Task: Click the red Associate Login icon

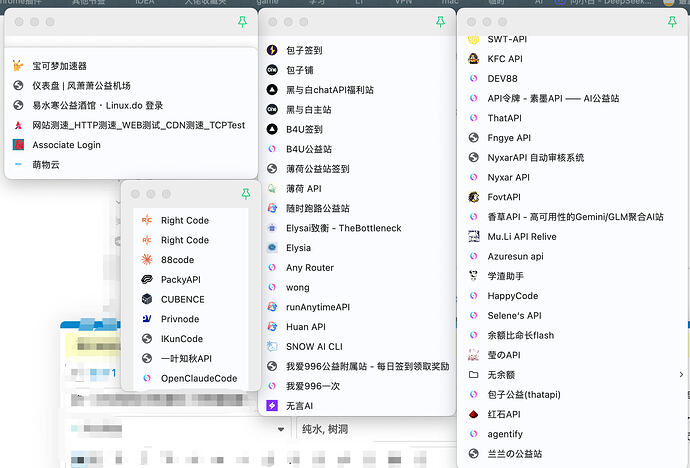Action: pos(18,145)
